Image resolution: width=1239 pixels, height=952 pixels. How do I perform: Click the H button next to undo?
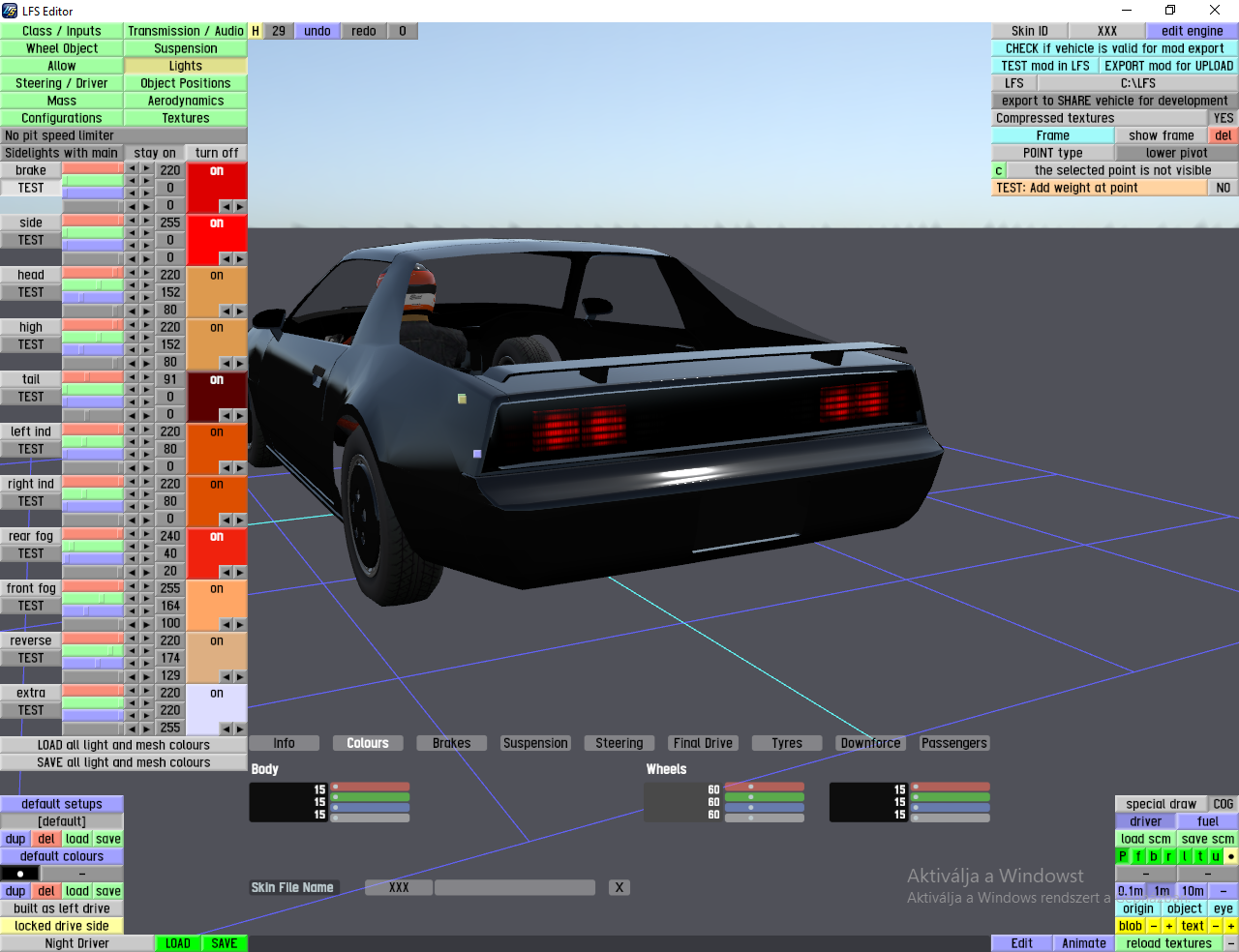tap(256, 31)
